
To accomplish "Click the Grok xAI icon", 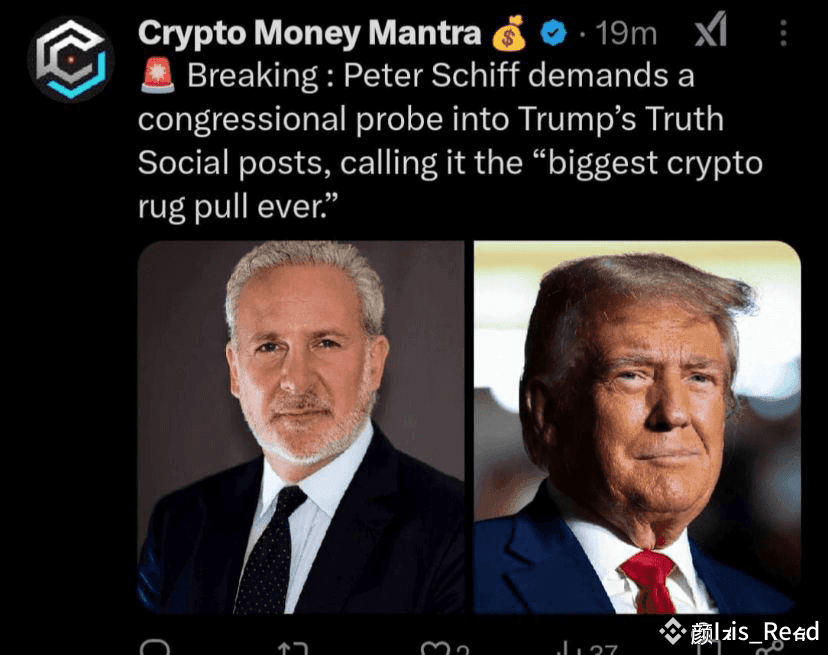I will pyautogui.click(x=711, y=31).
